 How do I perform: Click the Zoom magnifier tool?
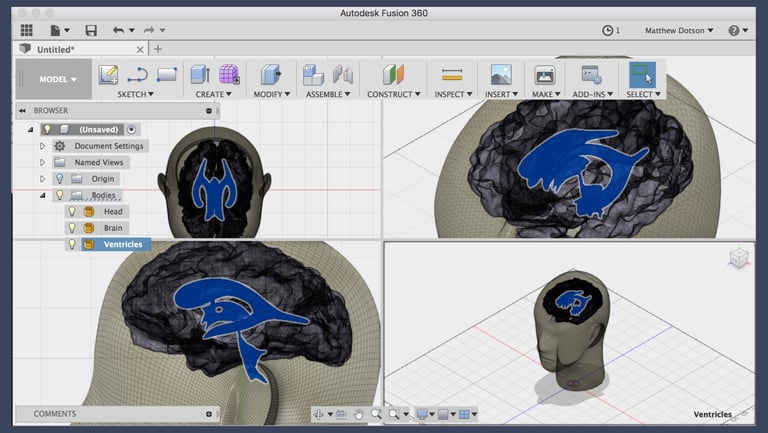tap(376, 414)
